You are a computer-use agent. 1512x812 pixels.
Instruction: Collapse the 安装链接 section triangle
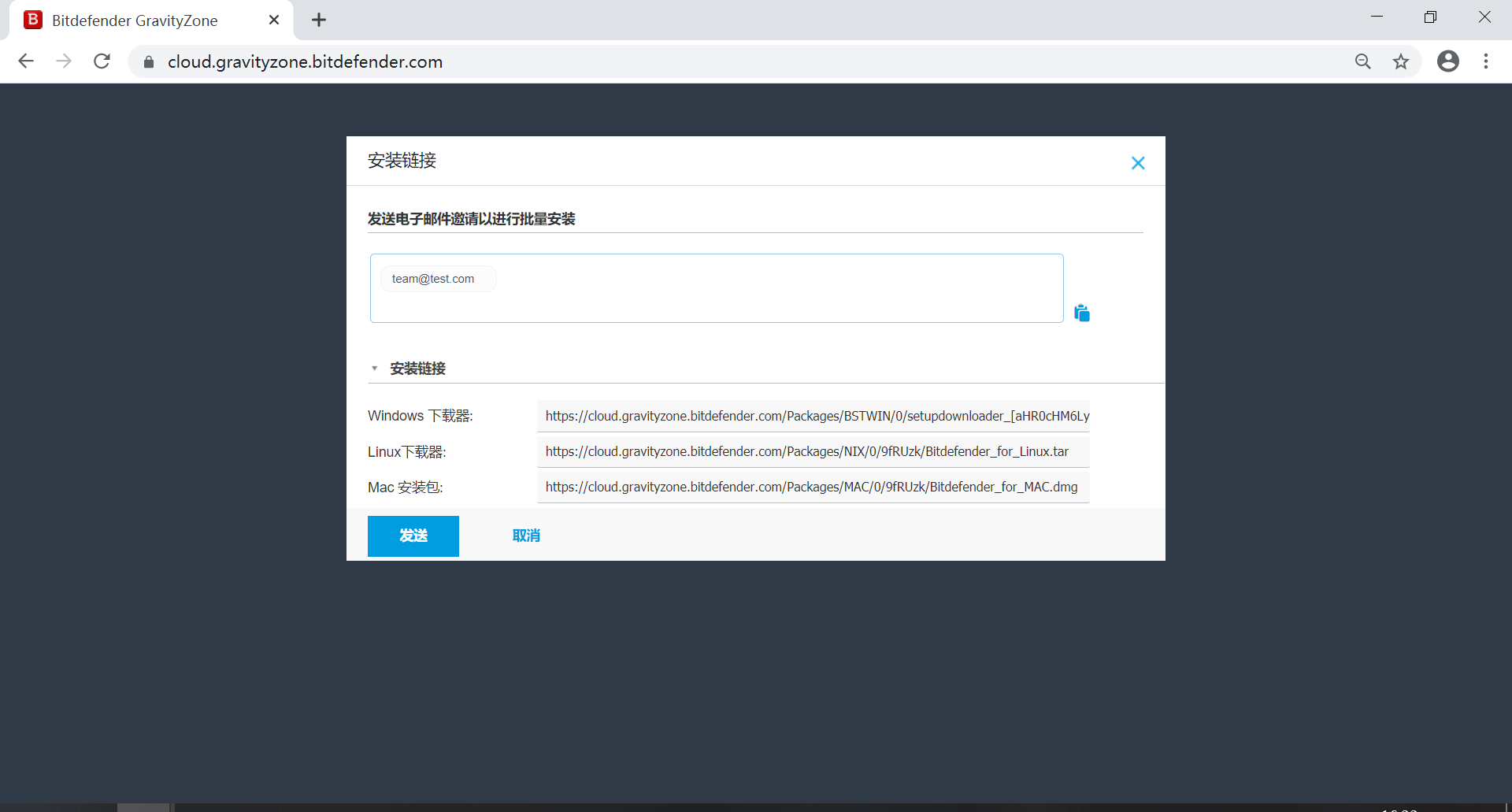(x=375, y=369)
